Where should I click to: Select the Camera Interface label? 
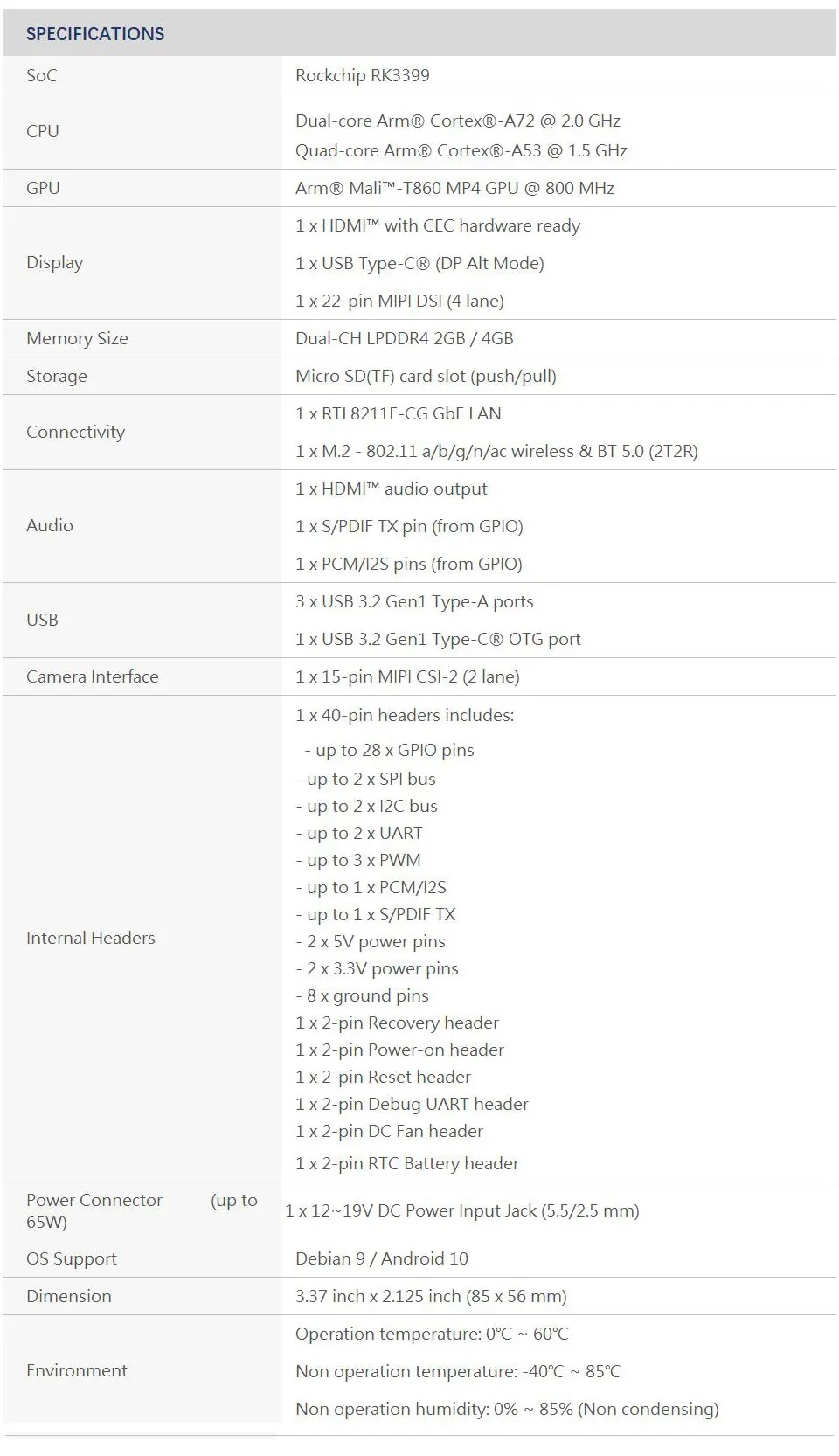[x=93, y=676]
